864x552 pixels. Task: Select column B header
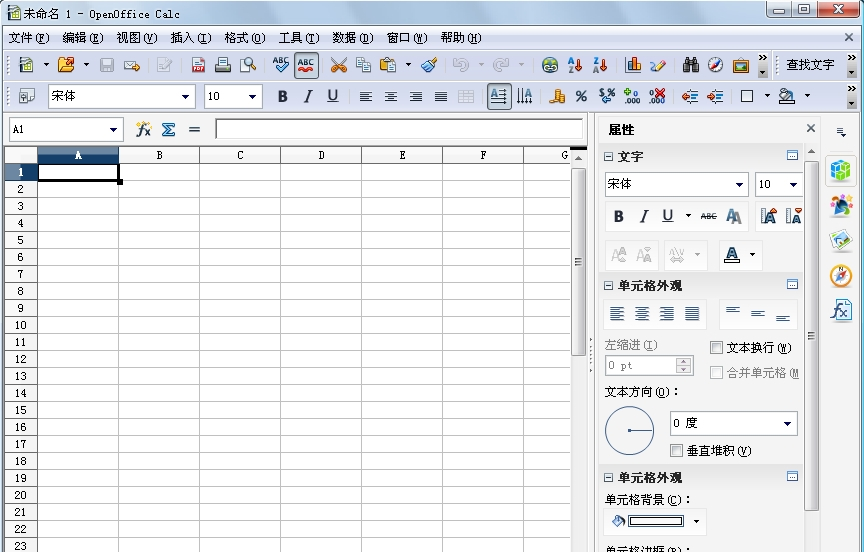(x=159, y=155)
